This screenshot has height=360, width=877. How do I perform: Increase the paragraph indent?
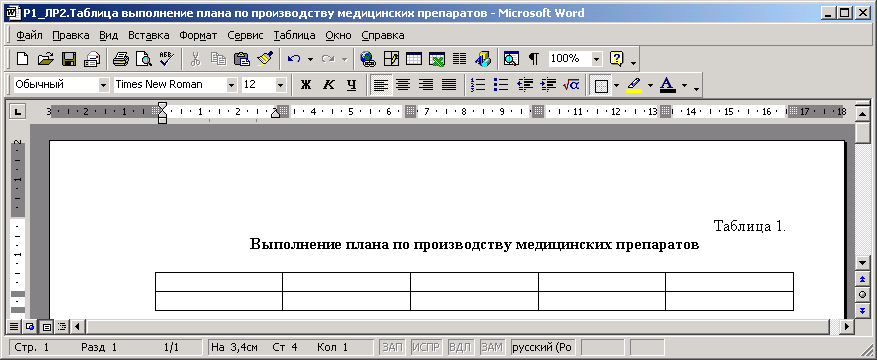point(548,84)
